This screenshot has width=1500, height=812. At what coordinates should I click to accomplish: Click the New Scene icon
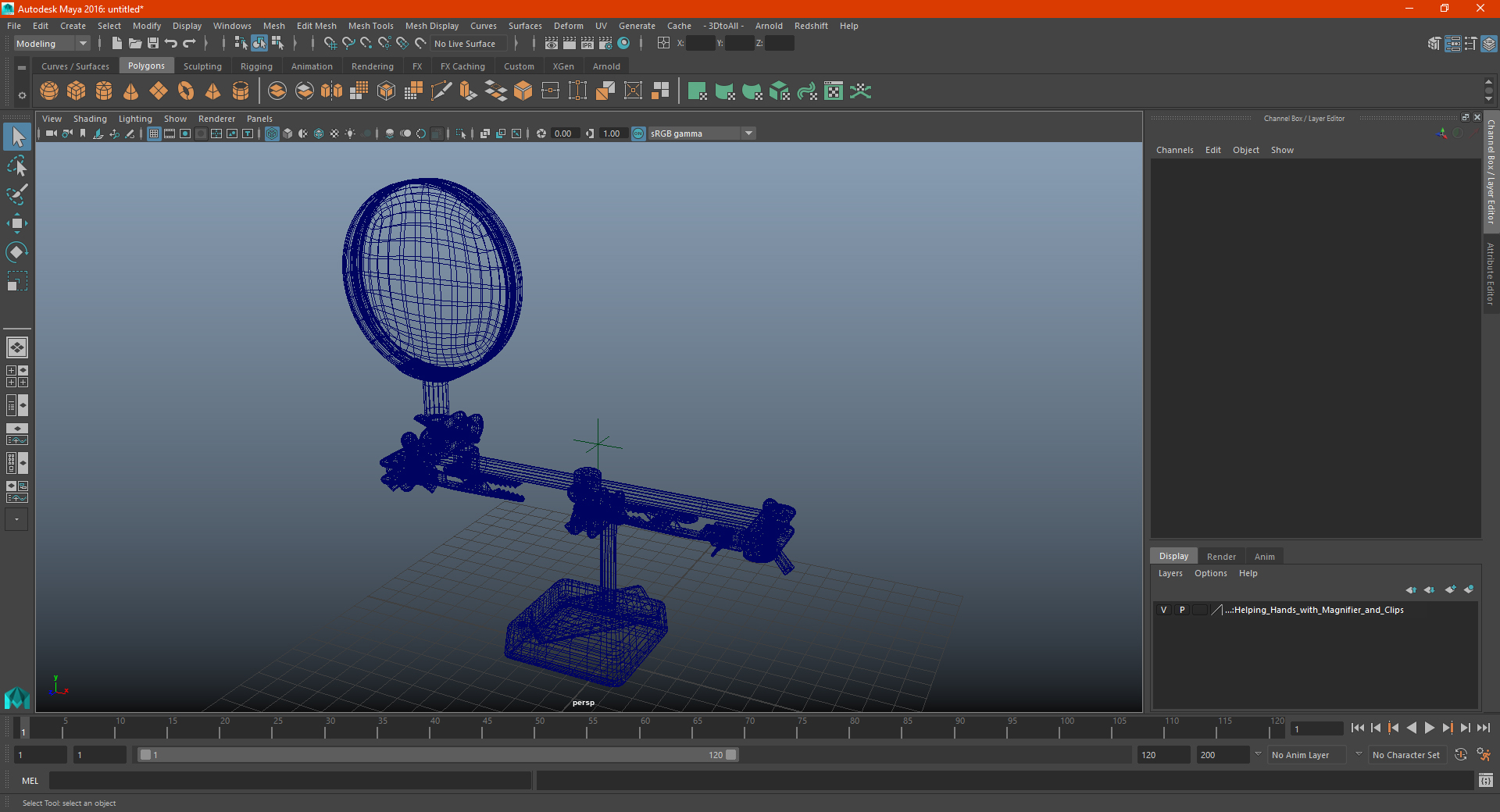pos(116,44)
